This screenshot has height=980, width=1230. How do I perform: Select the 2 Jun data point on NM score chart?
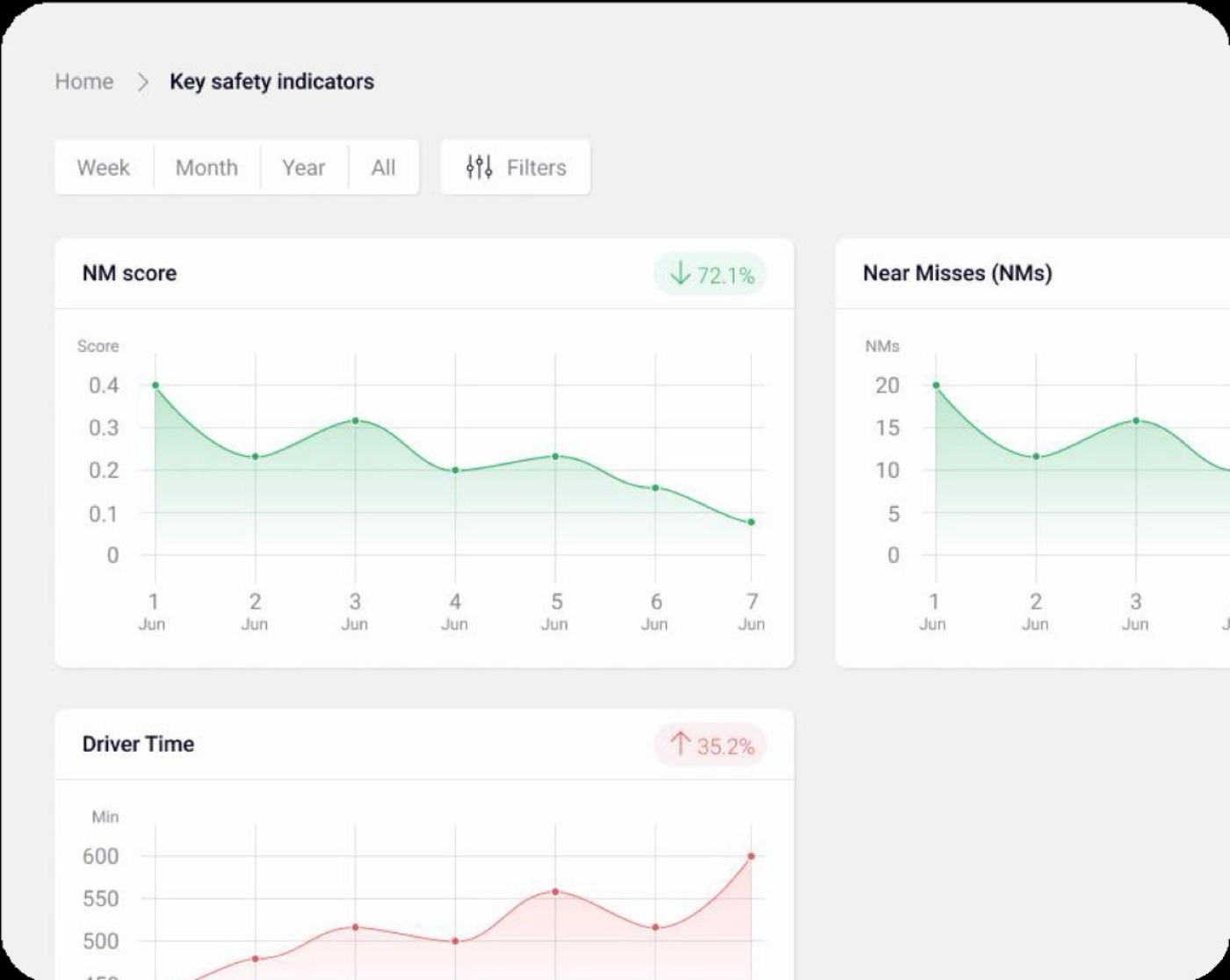256,457
